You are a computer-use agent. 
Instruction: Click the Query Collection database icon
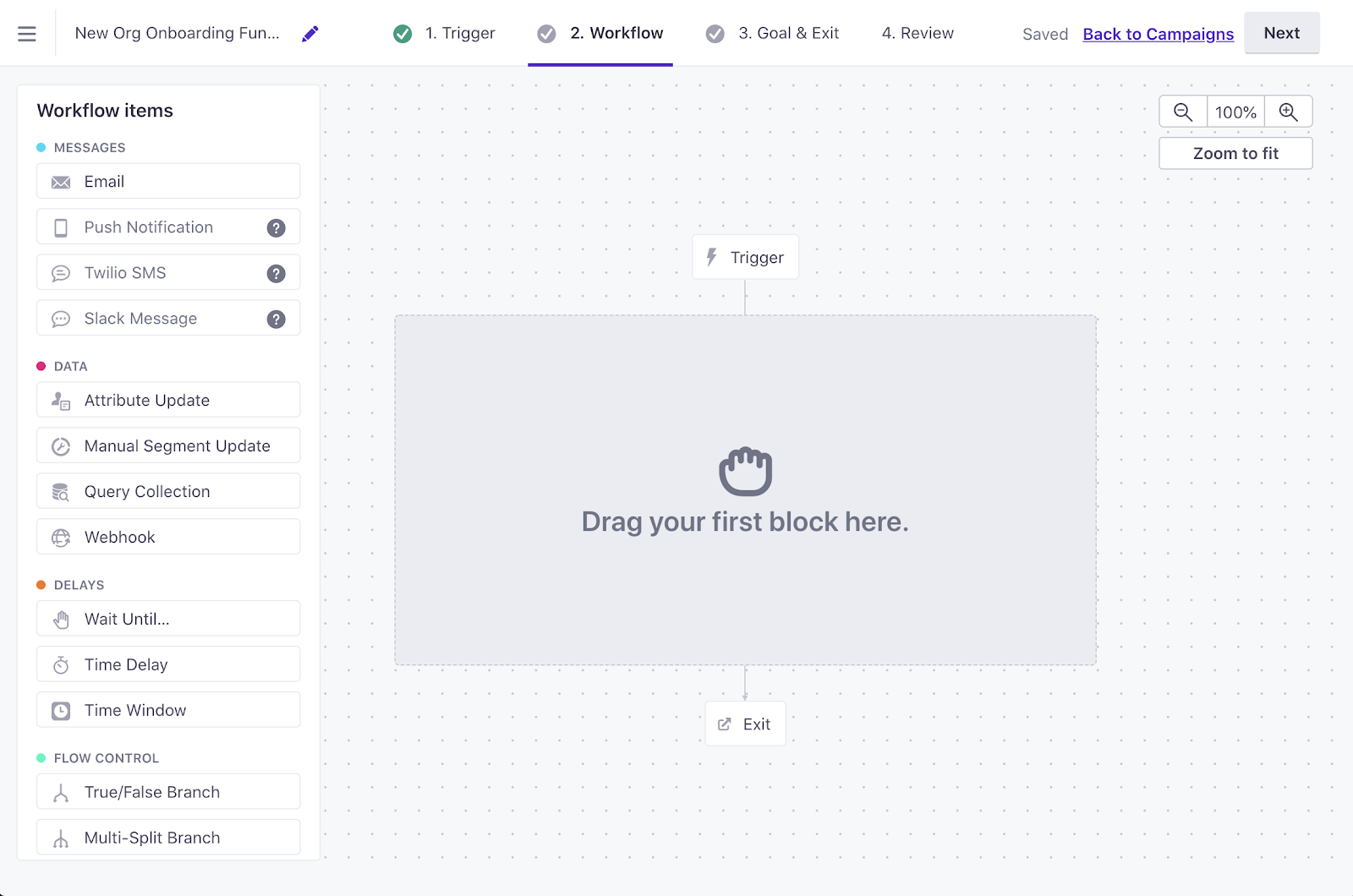(x=61, y=492)
